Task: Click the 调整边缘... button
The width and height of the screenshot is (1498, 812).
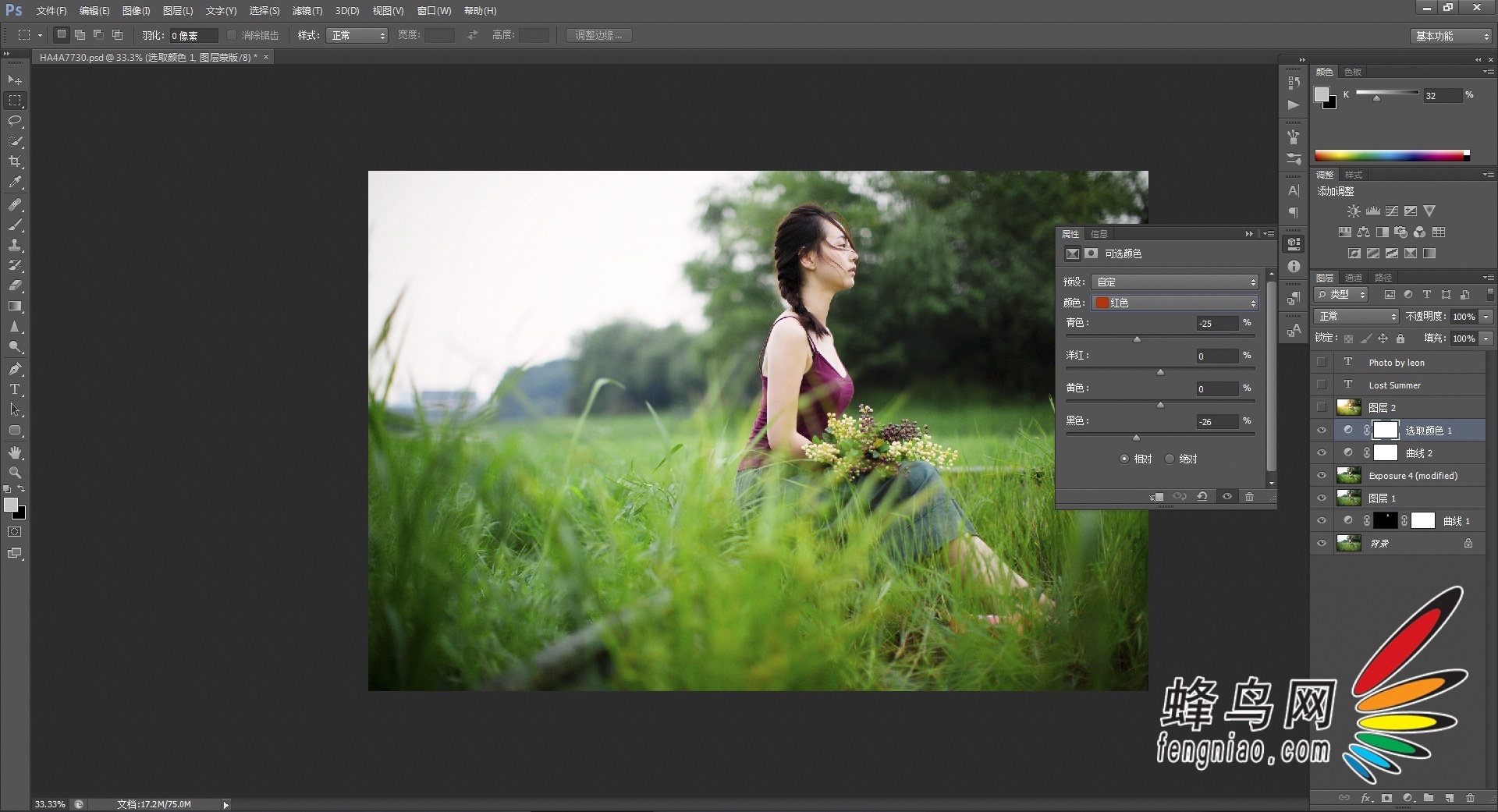Action: point(599,36)
